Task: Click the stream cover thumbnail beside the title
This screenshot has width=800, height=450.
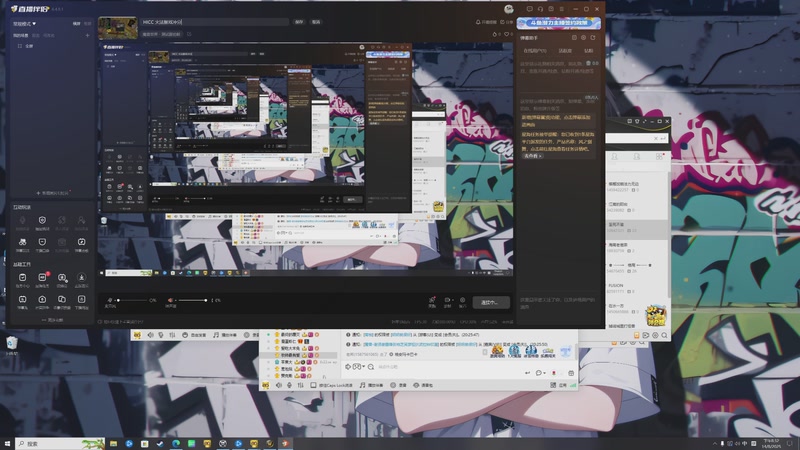Action: pos(118,28)
